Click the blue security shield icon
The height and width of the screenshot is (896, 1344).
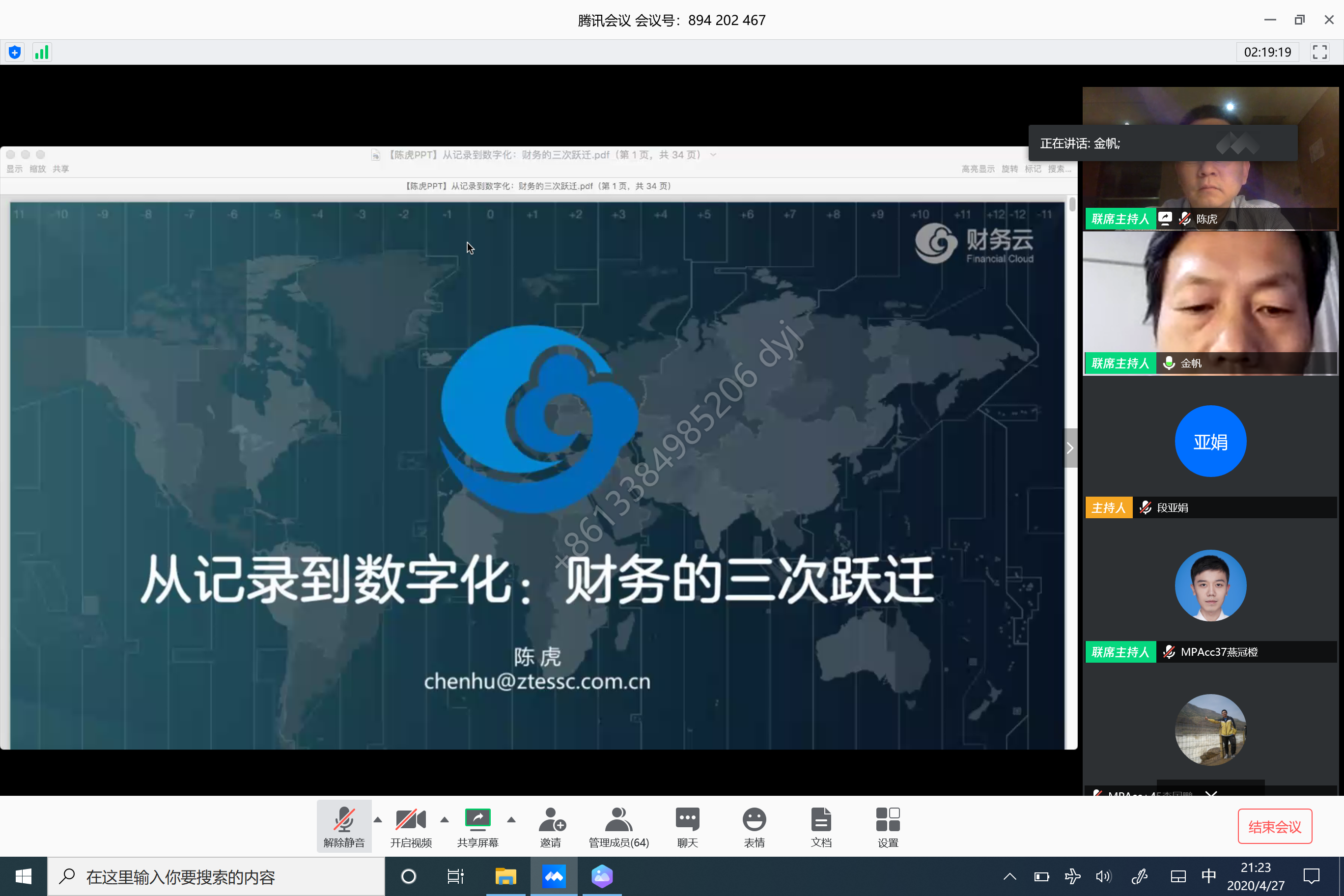pos(15,53)
